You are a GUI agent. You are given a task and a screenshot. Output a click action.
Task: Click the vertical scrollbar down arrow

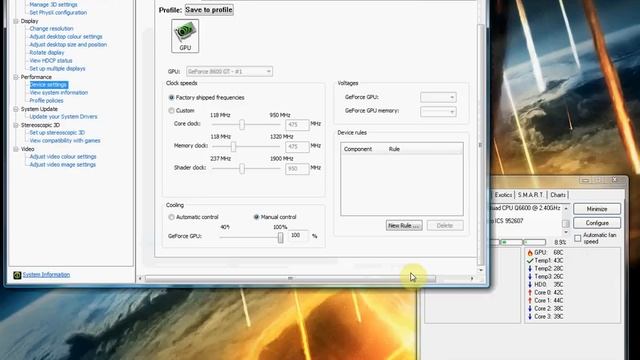click(x=480, y=270)
